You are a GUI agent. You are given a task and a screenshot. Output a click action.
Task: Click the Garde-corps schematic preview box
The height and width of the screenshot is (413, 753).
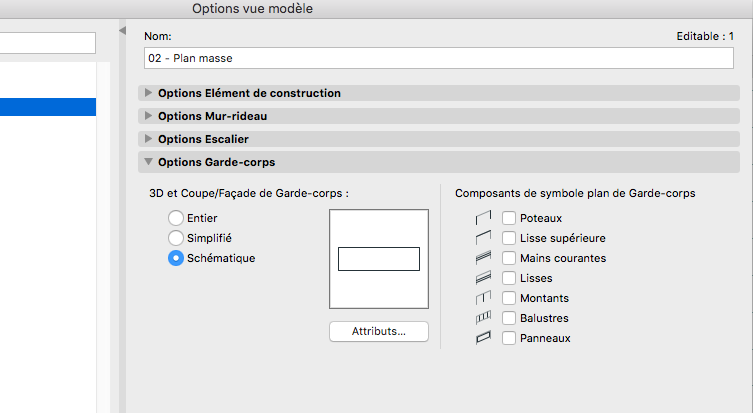click(378, 259)
